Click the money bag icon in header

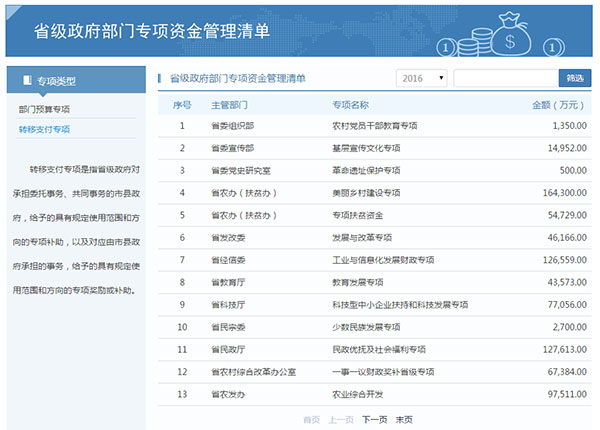(x=518, y=34)
